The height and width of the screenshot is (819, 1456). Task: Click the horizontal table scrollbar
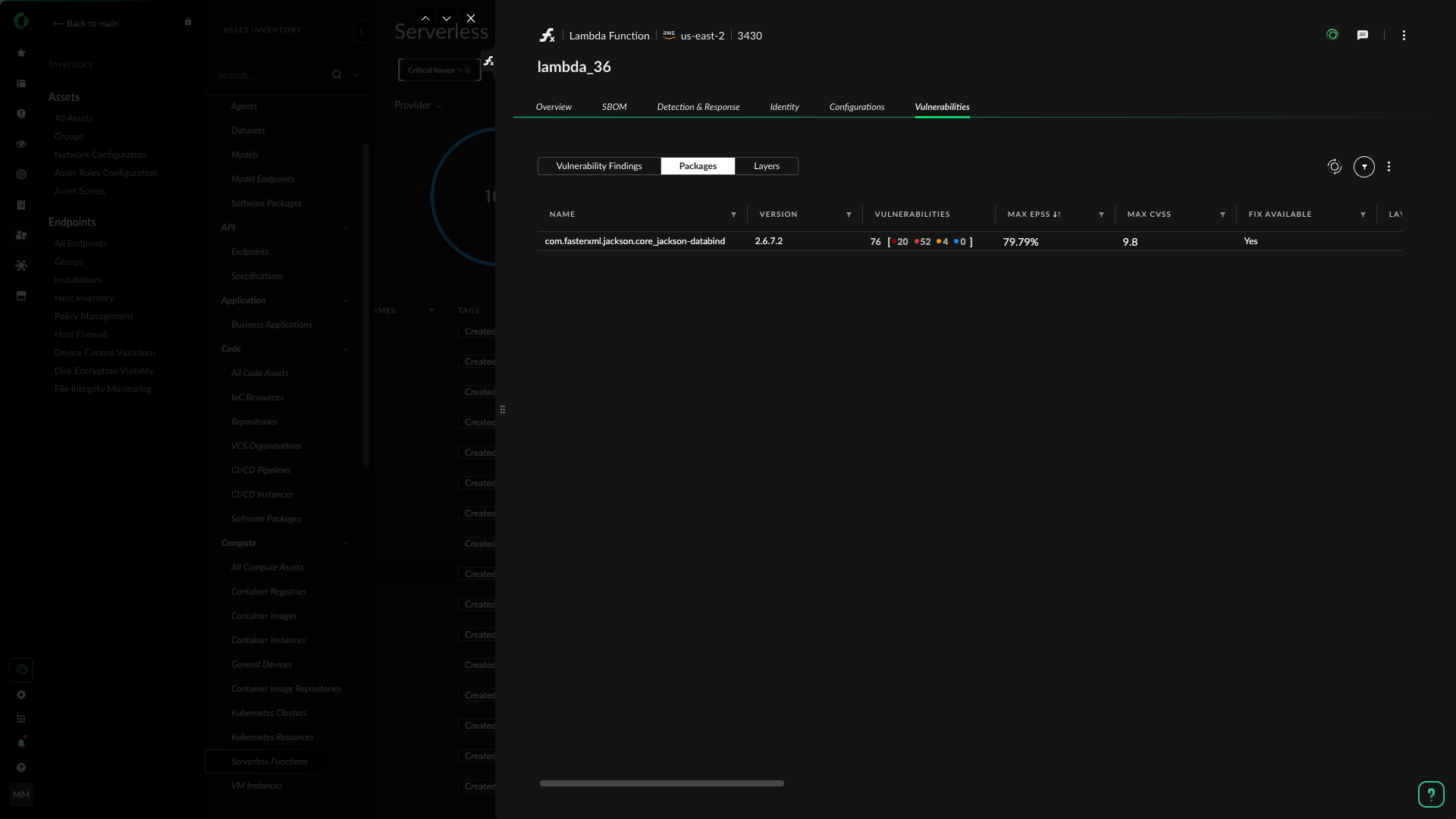(661, 783)
